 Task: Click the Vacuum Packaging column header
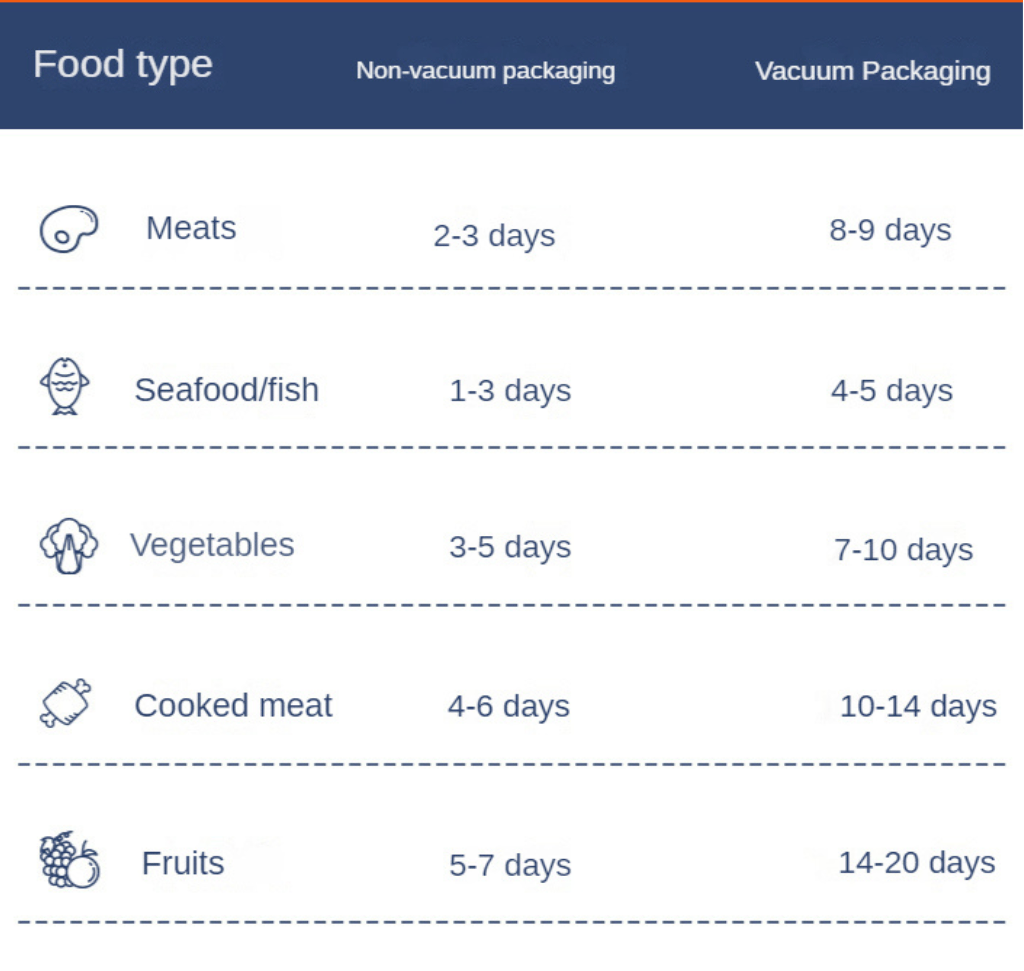point(872,71)
